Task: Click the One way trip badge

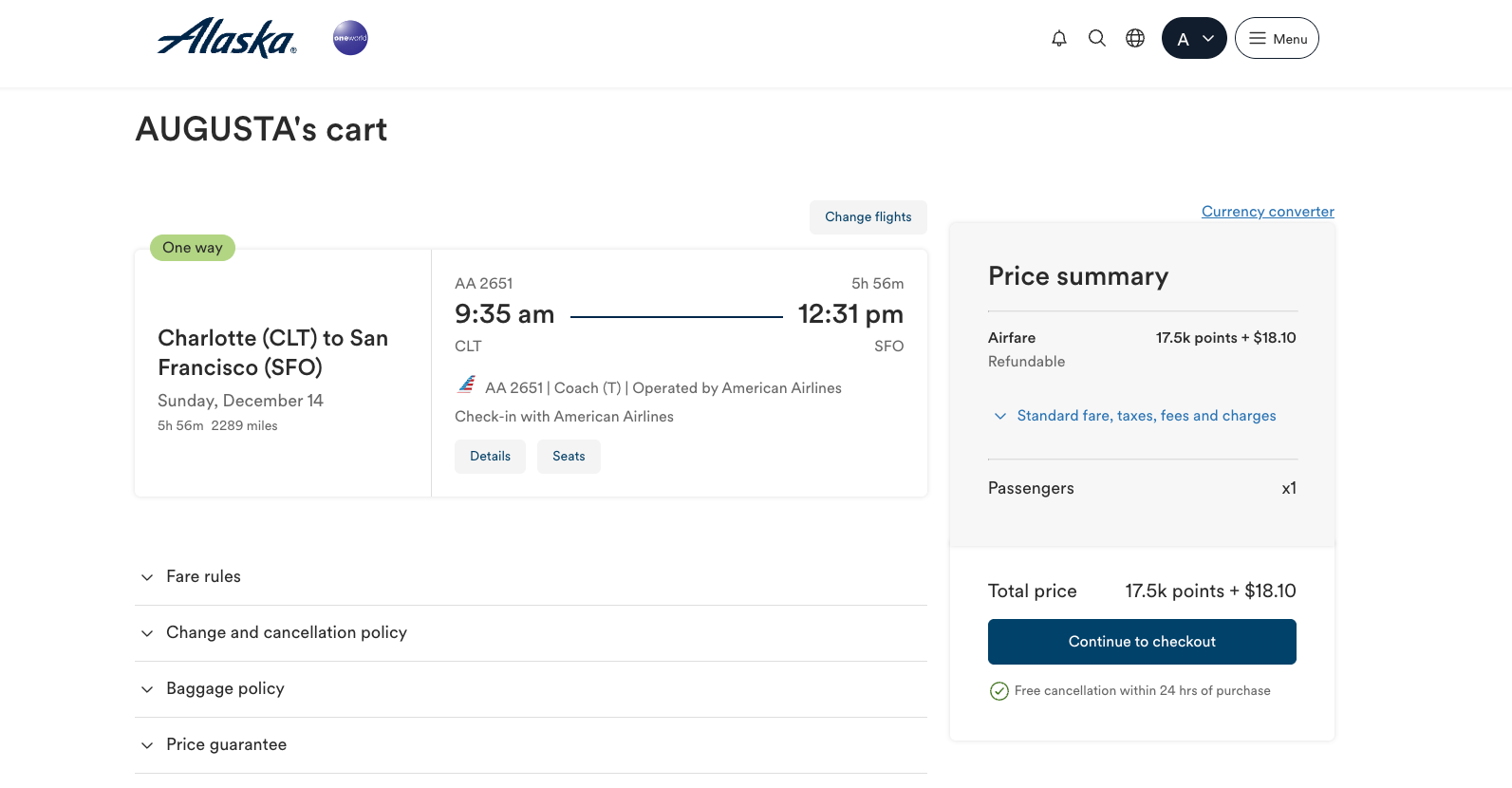Action: 193,248
